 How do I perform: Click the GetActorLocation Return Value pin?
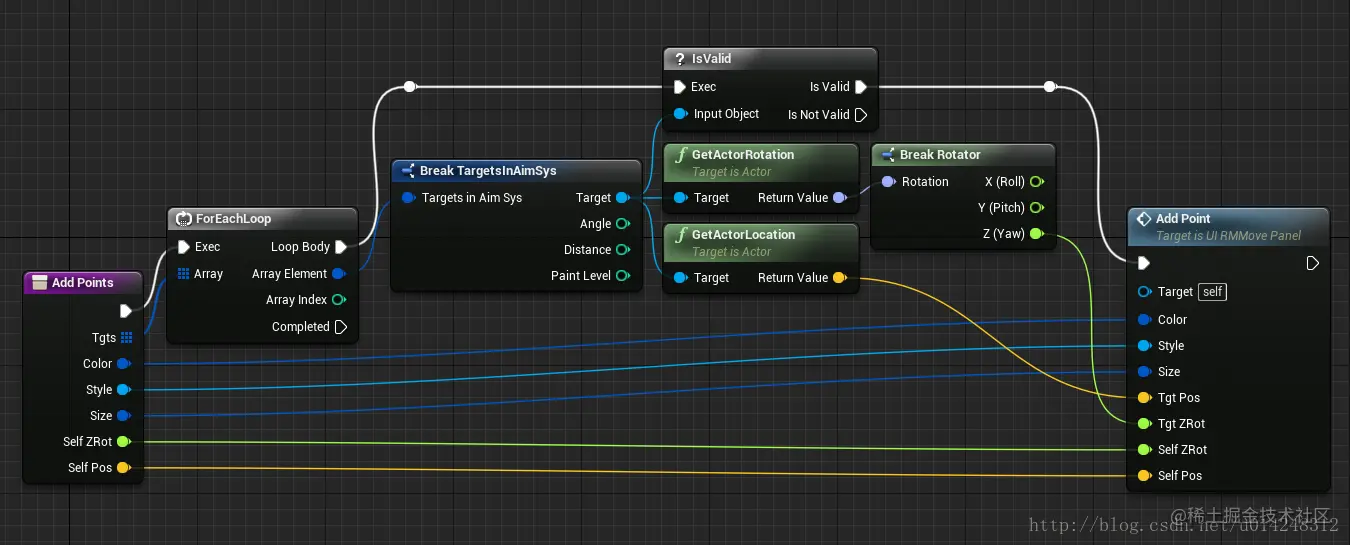click(839, 278)
